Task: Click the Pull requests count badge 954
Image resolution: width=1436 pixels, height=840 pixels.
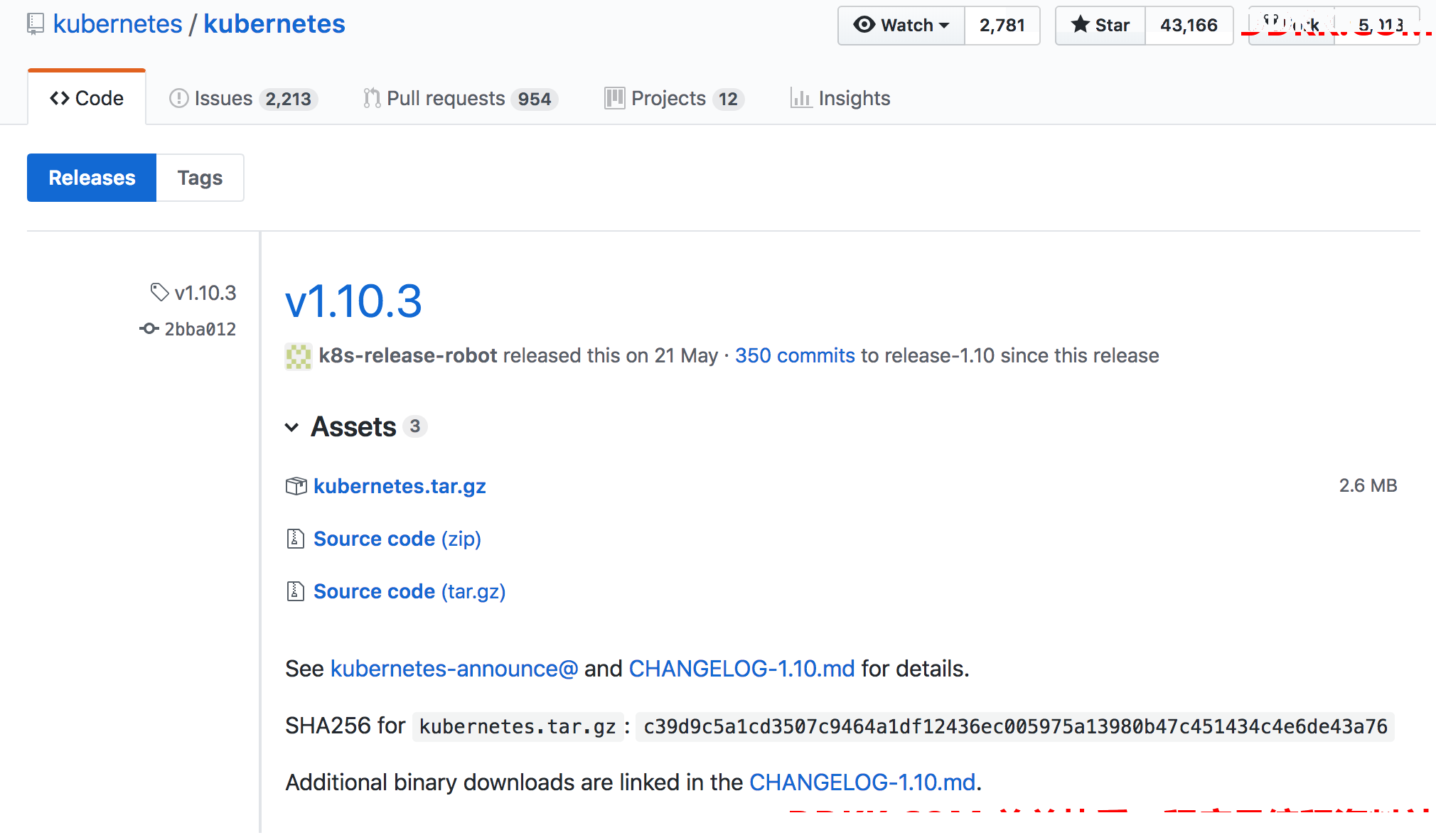Action: pos(535,99)
